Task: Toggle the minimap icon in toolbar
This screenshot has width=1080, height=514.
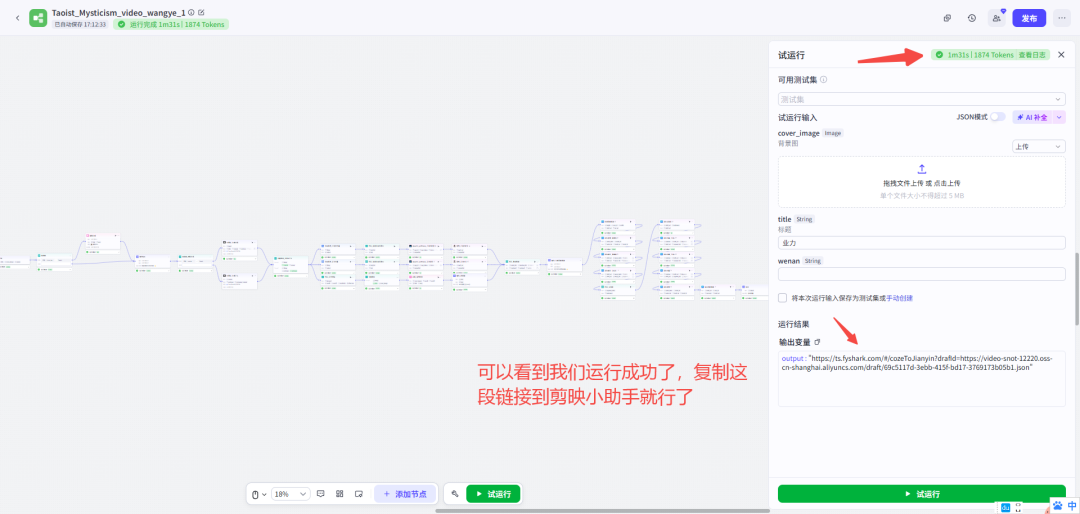Action: click(359, 494)
